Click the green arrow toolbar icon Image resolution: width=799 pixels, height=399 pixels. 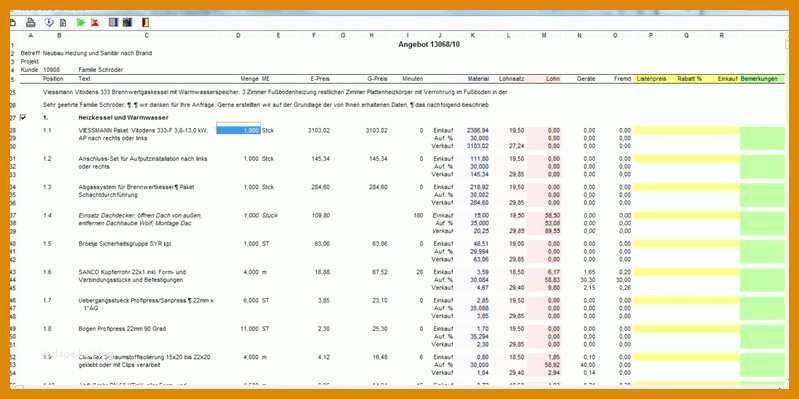(81, 22)
